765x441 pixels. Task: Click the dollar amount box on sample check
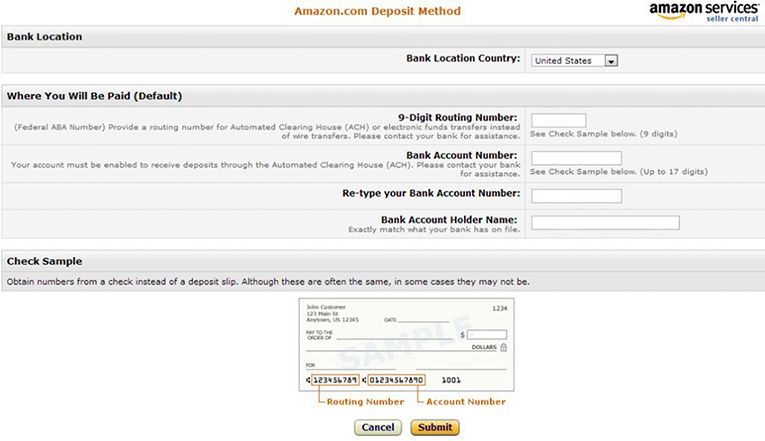[487, 335]
